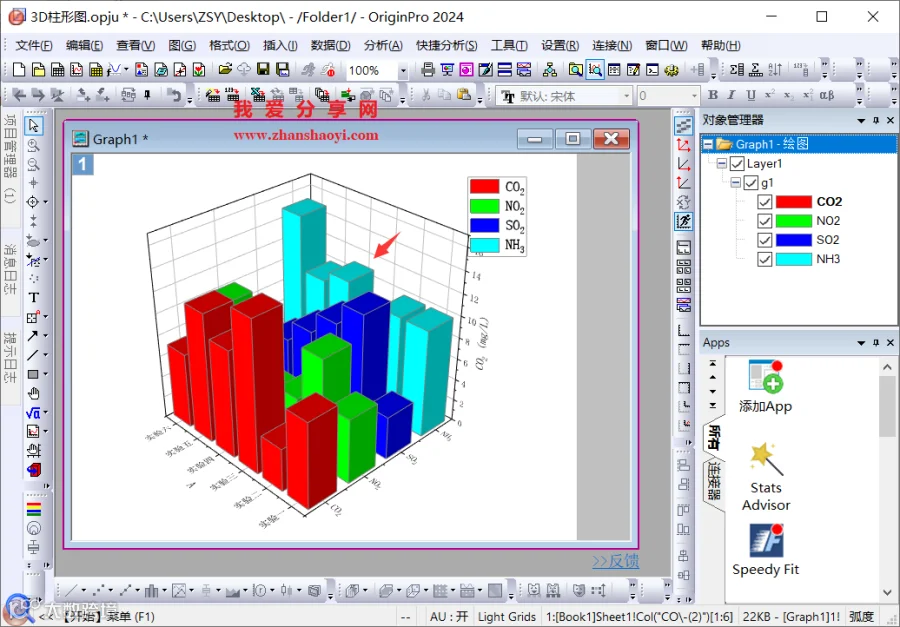Uncheck the CO2 plot checkbox
The image size is (900, 627).
(764, 202)
